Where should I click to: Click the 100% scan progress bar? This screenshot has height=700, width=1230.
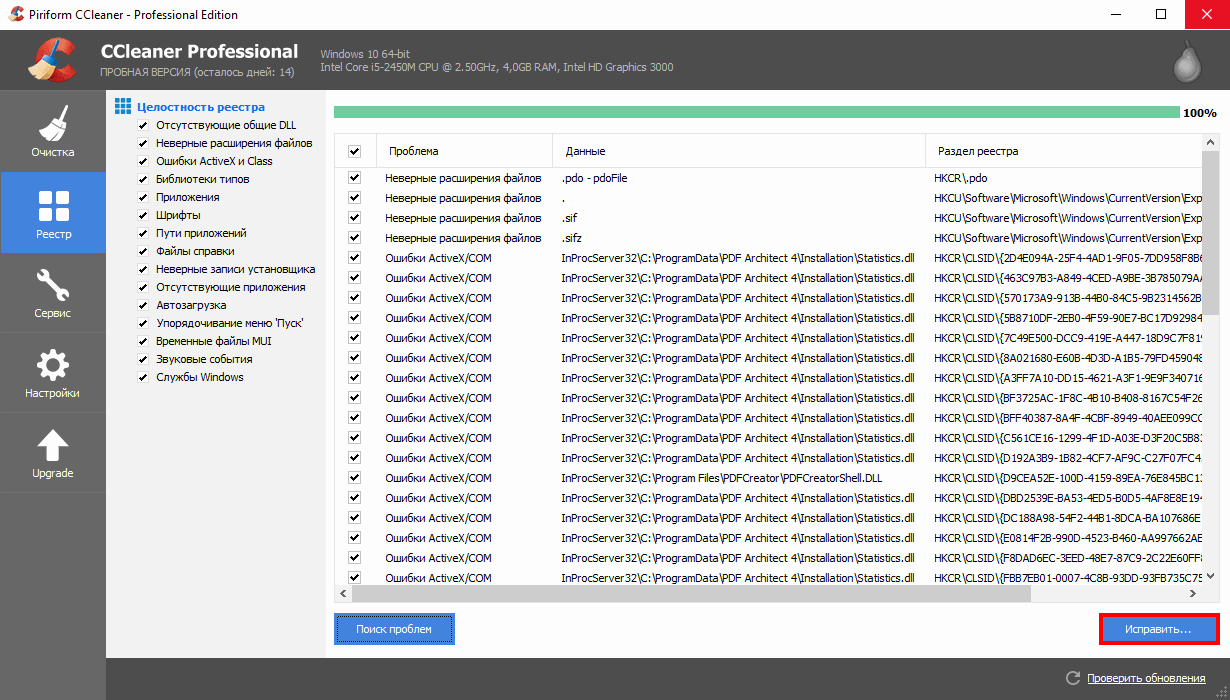point(756,112)
